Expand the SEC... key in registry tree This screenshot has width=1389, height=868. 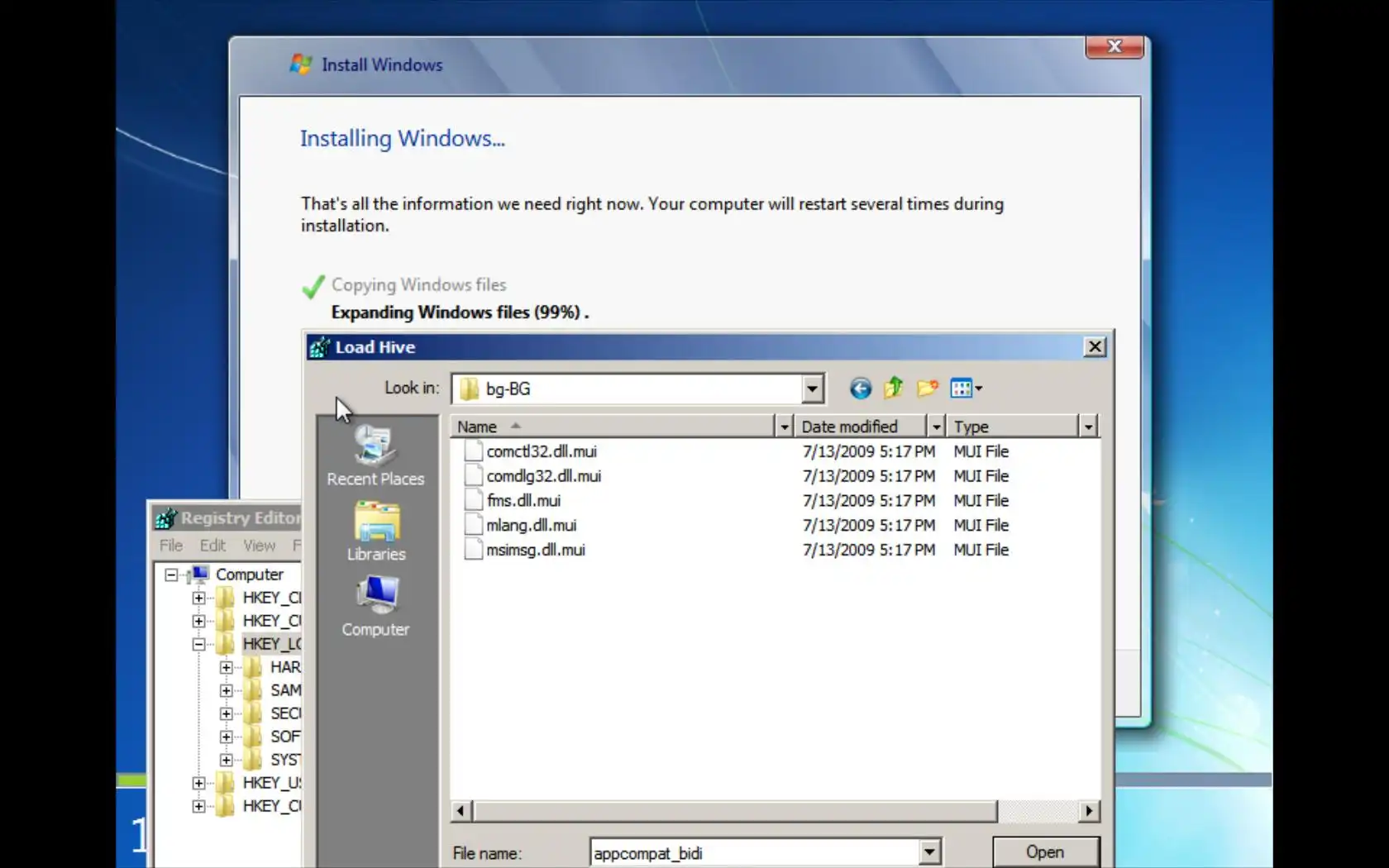point(226,713)
